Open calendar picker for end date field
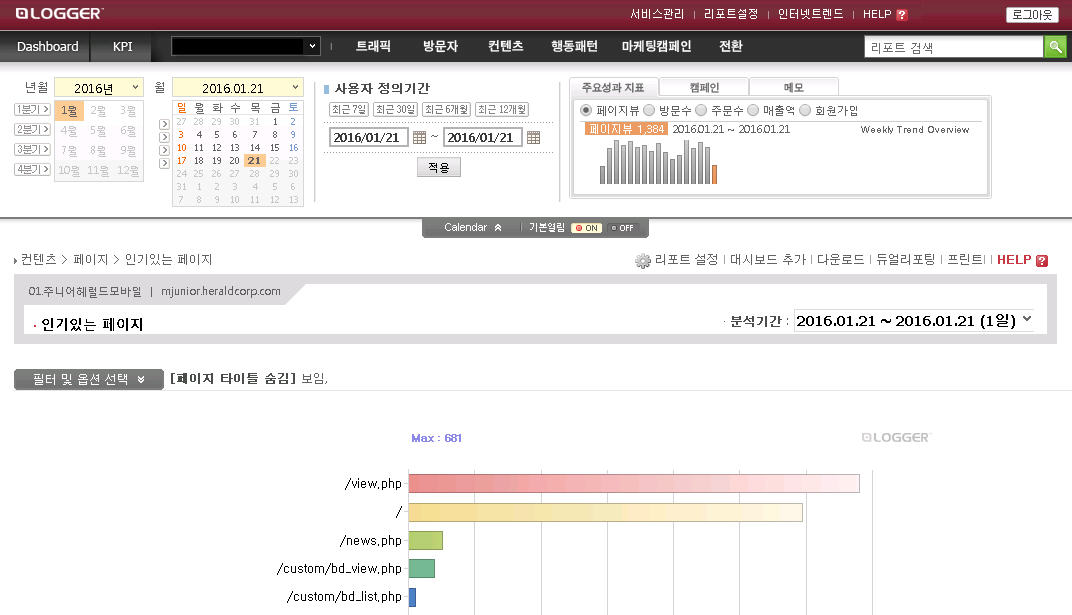This screenshot has height=615, width=1072. click(533, 137)
